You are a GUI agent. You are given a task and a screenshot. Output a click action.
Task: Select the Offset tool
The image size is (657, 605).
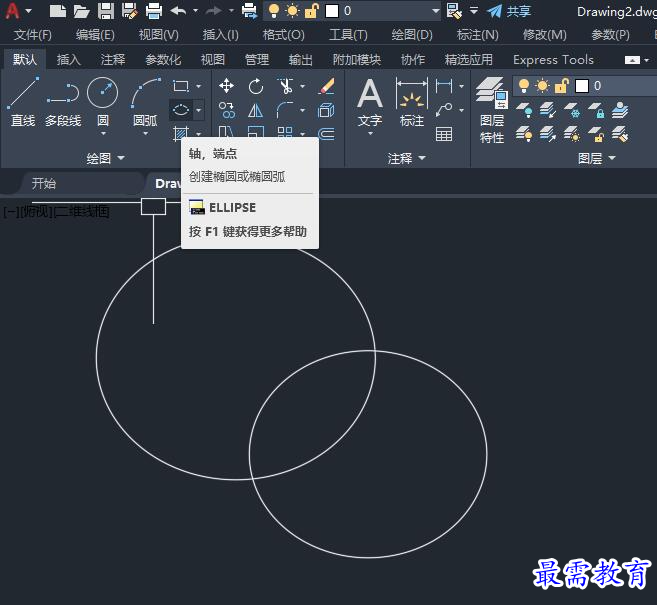[x=326, y=134]
